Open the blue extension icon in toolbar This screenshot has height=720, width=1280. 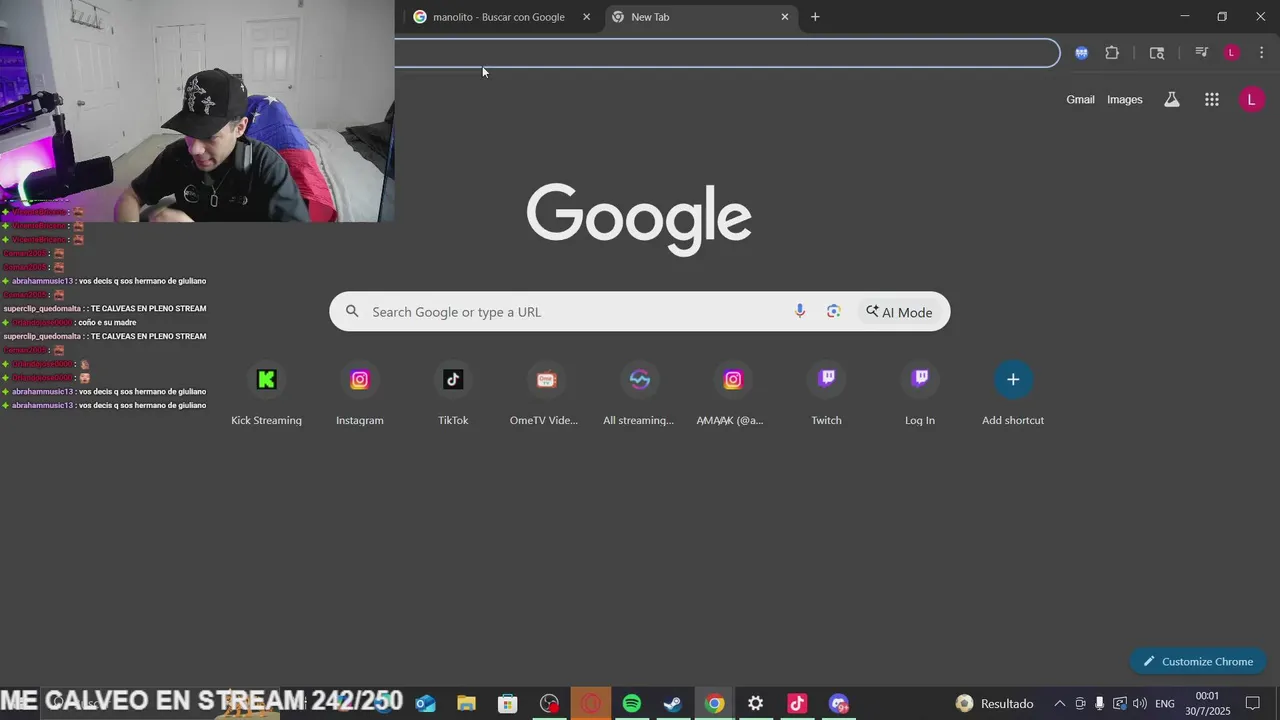(1081, 53)
